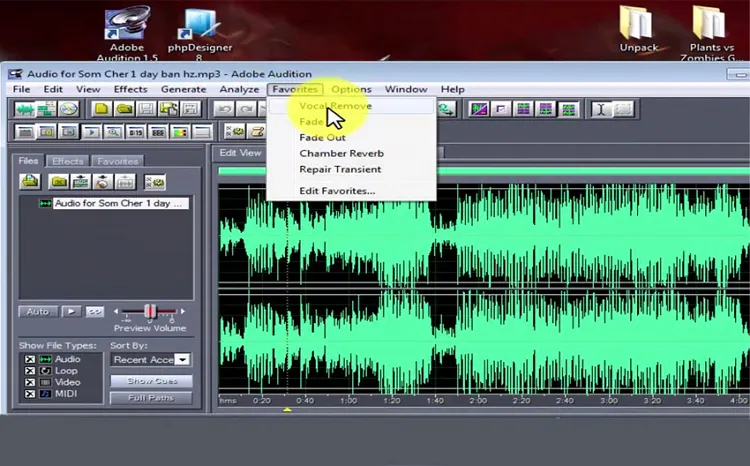The height and width of the screenshot is (466, 750).
Task: Click left arrow of Preview Volume slider
Action: coord(116,311)
